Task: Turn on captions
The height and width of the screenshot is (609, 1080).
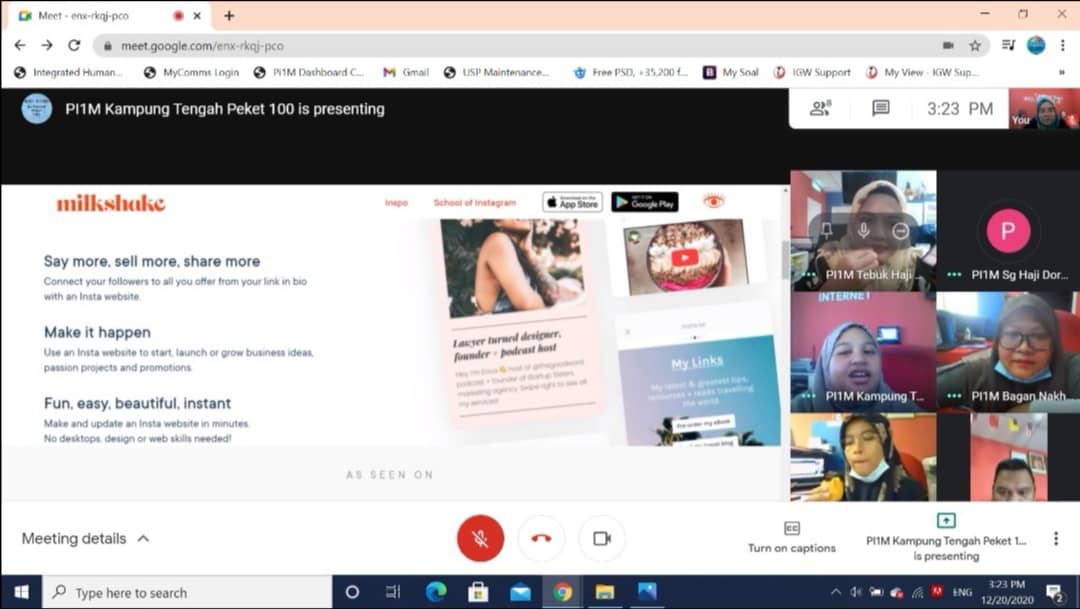Action: (791, 537)
